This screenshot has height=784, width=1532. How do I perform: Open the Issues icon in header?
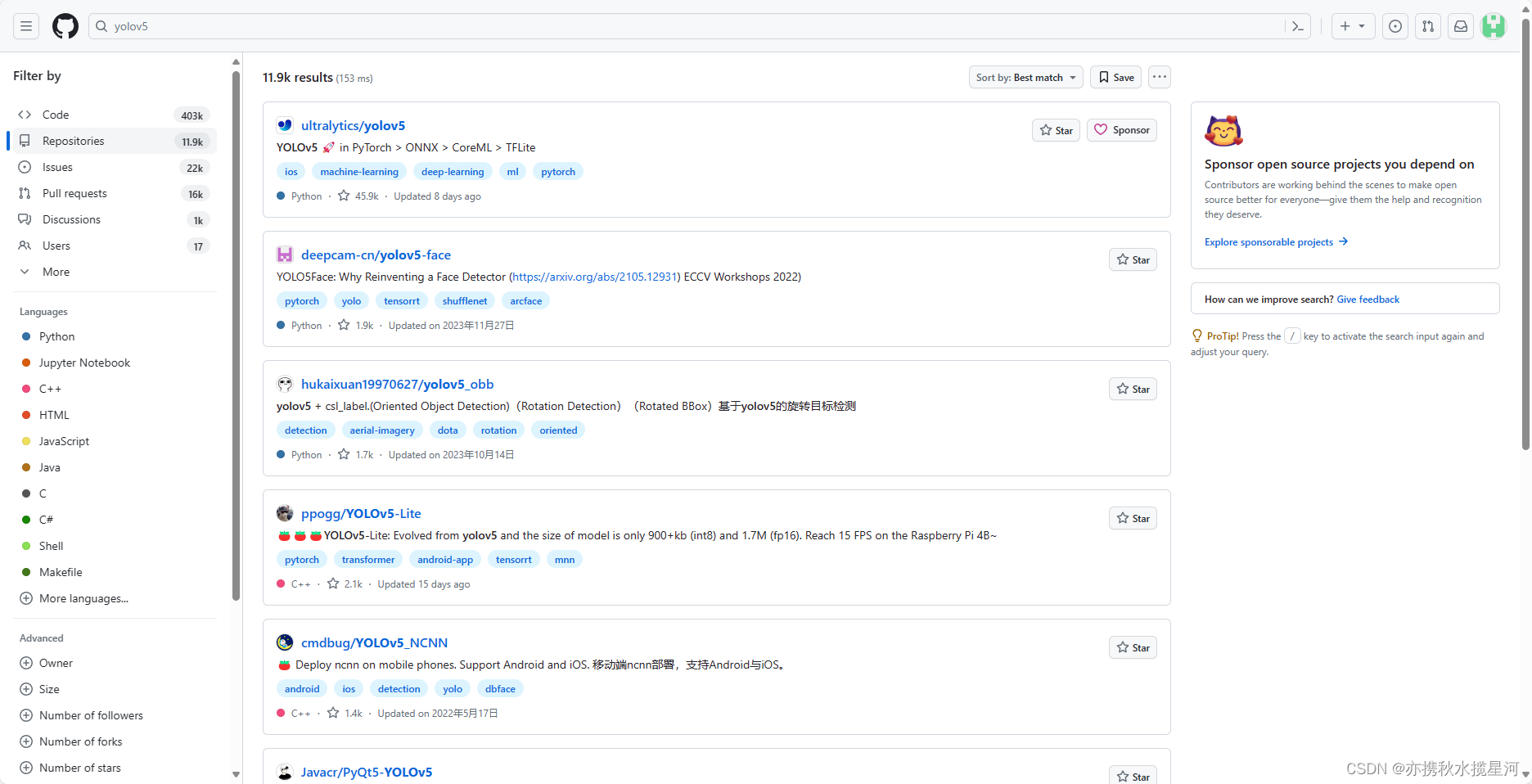point(1395,26)
